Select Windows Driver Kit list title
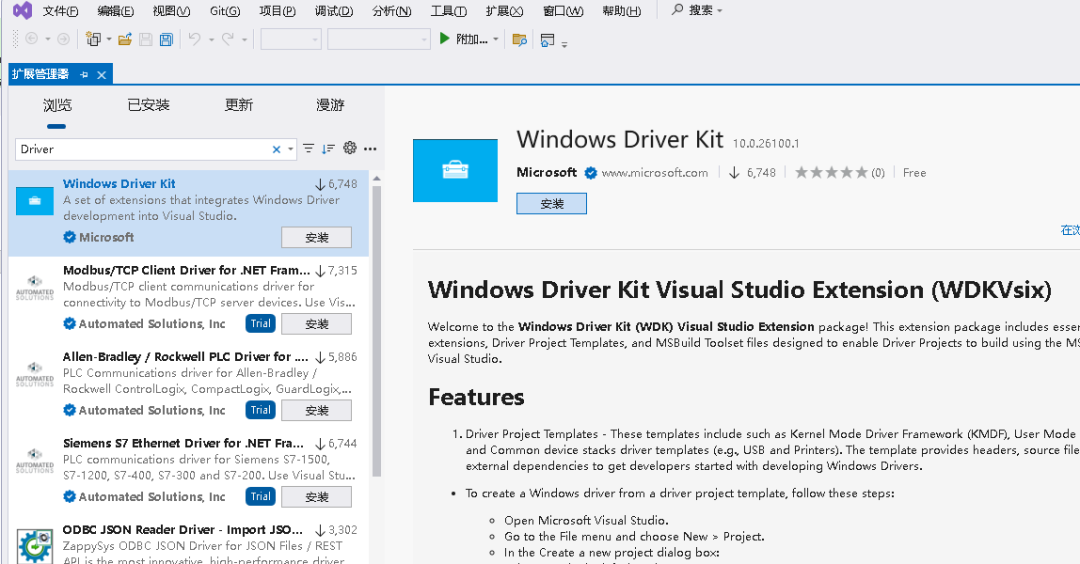 119,184
